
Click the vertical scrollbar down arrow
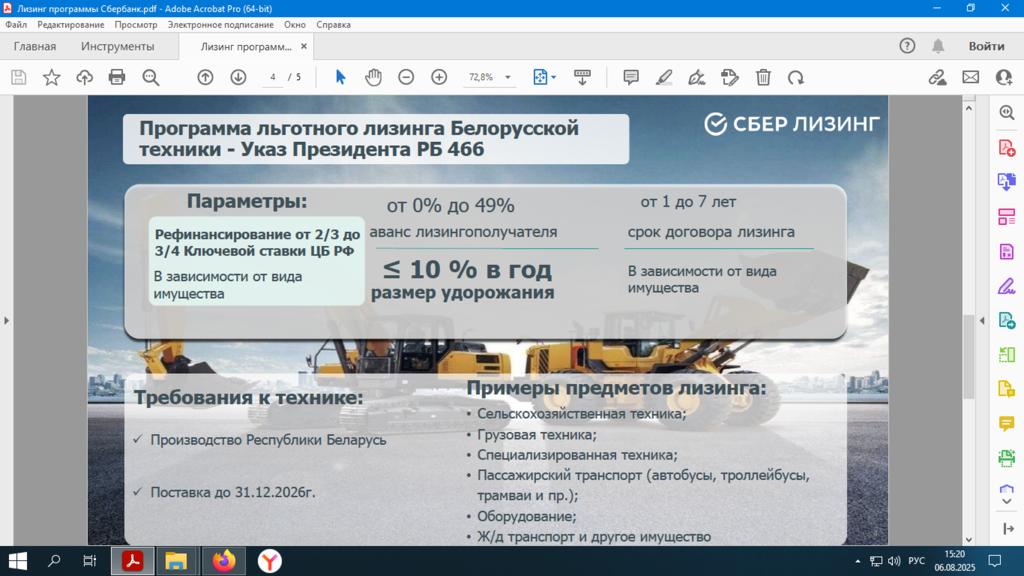[x=968, y=540]
